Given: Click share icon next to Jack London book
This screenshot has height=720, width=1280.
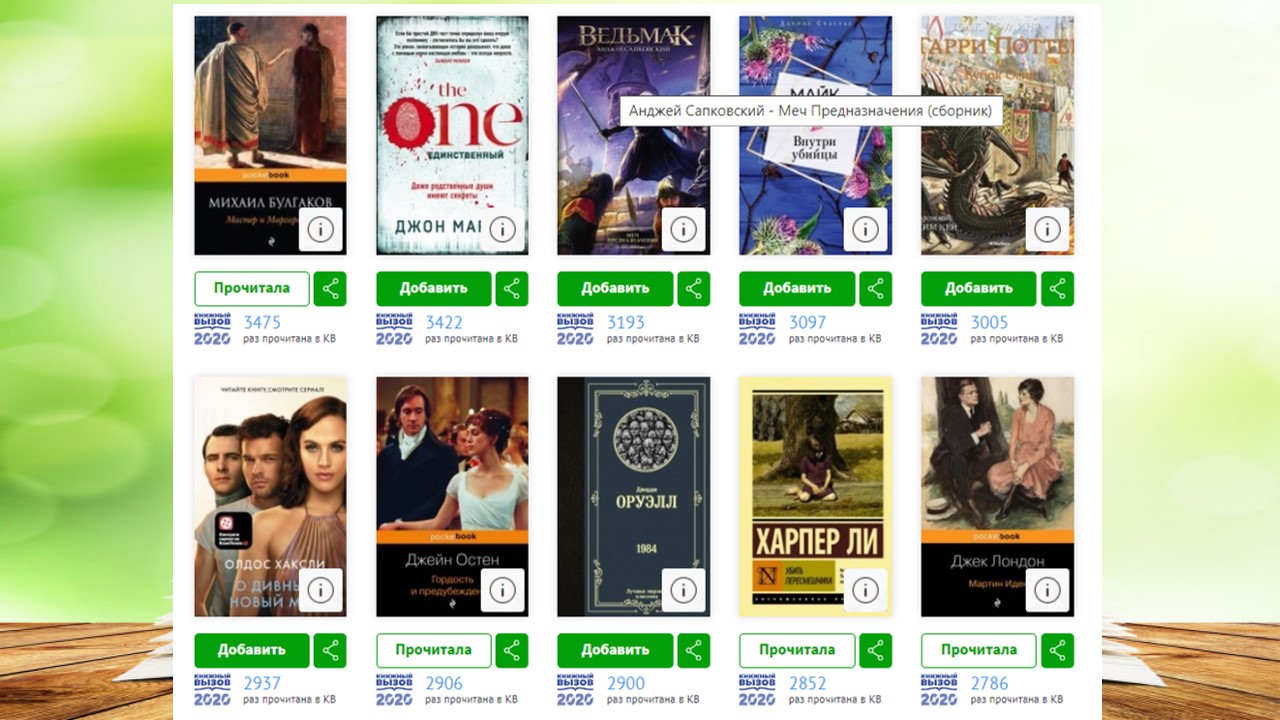Looking at the screenshot, I should [1057, 650].
